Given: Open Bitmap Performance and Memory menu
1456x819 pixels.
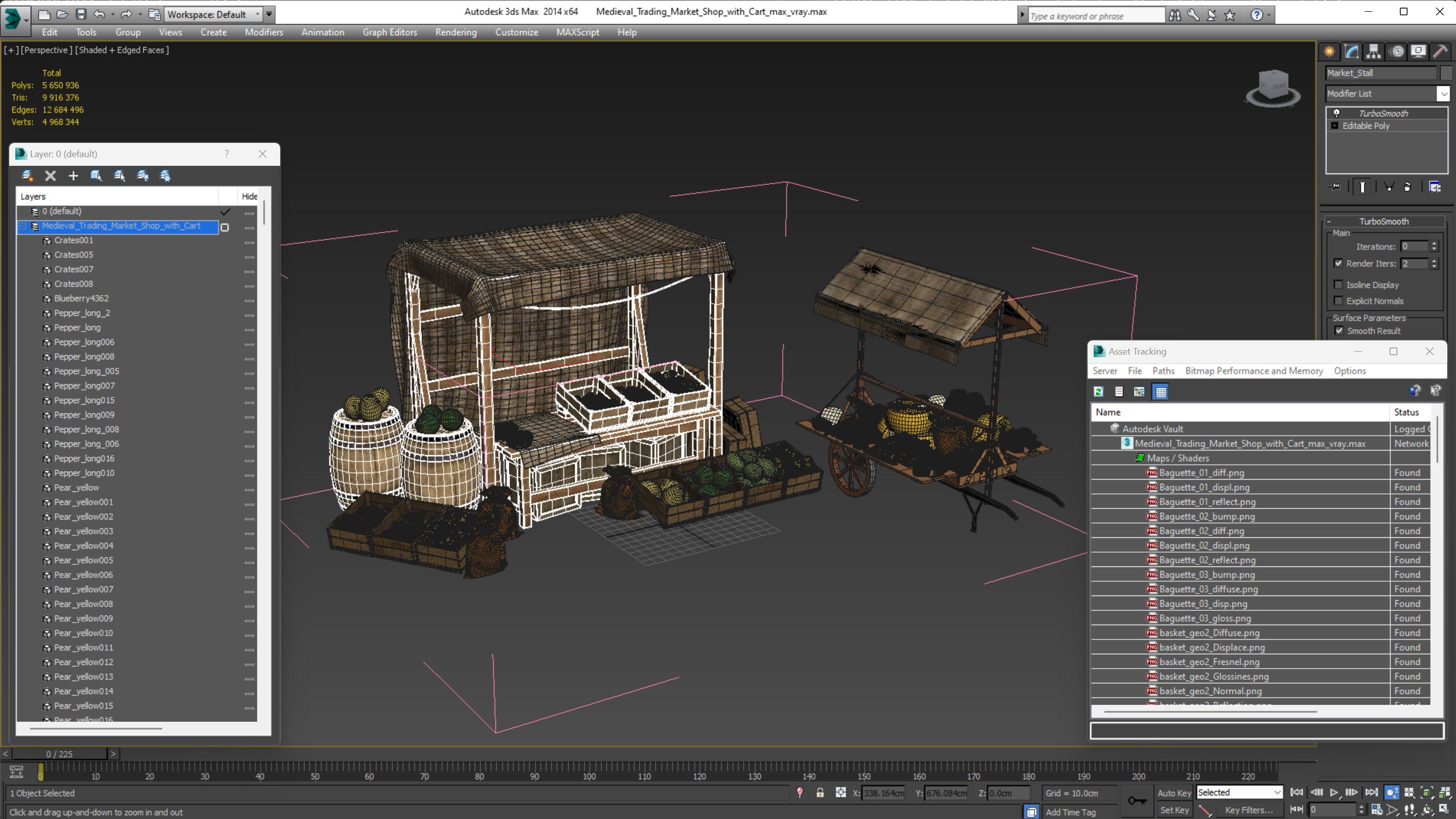Looking at the screenshot, I should tap(1254, 371).
